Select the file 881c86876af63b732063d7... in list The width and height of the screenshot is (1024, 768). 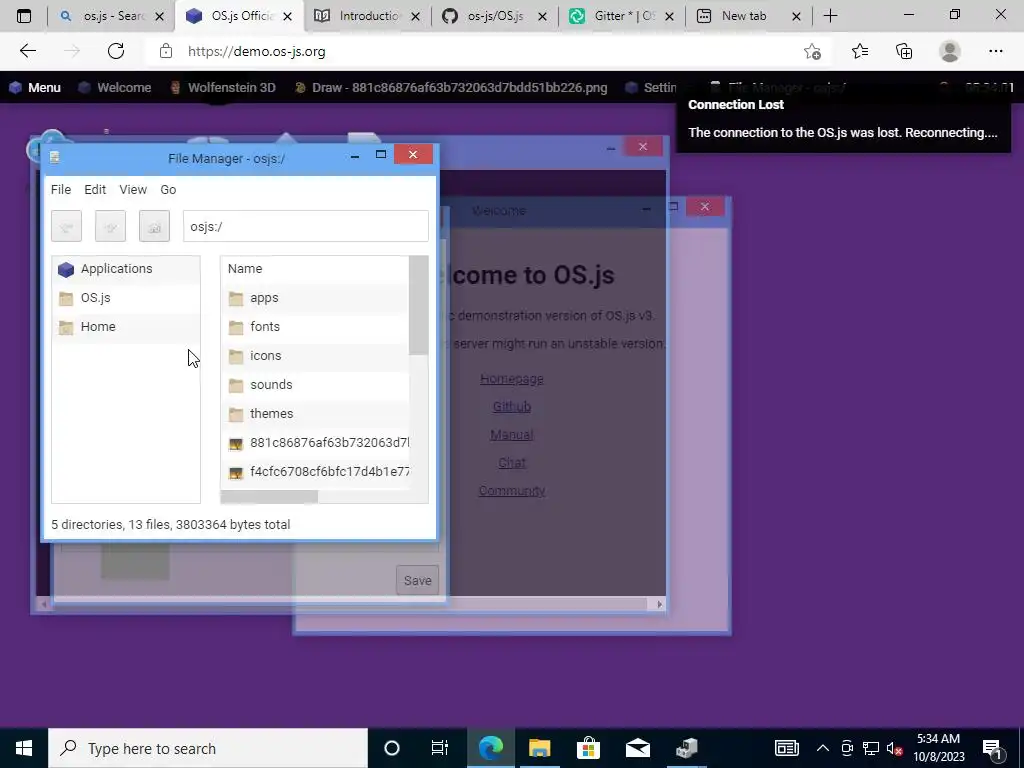click(315, 443)
